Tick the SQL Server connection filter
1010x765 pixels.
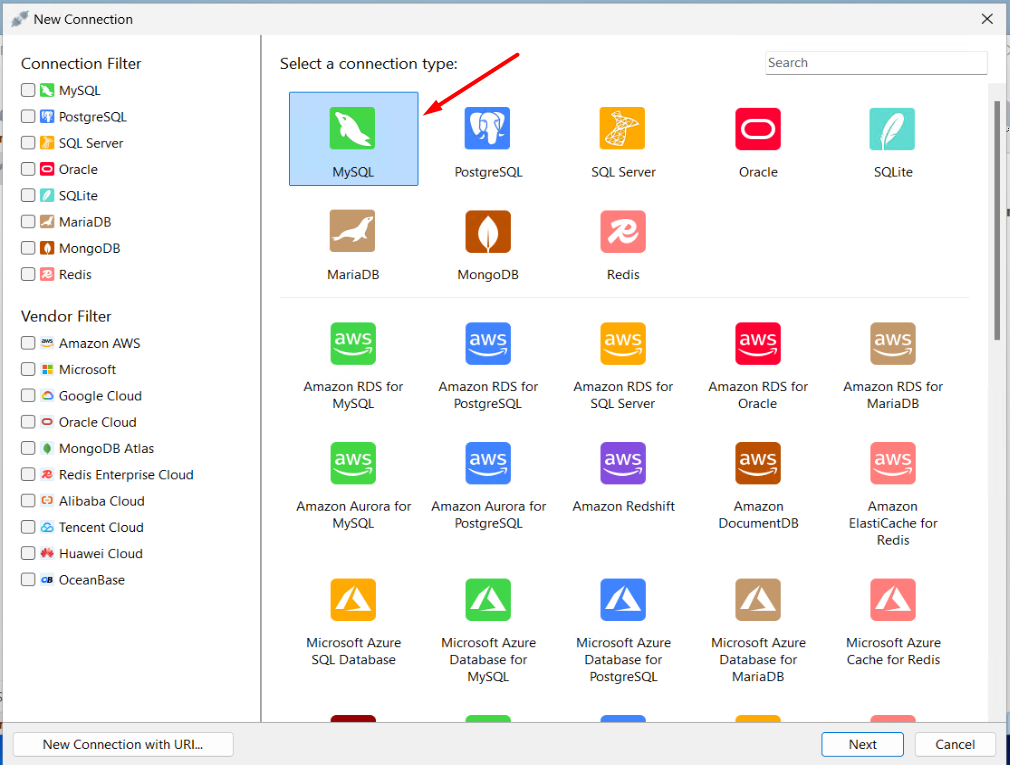pyautogui.click(x=28, y=143)
